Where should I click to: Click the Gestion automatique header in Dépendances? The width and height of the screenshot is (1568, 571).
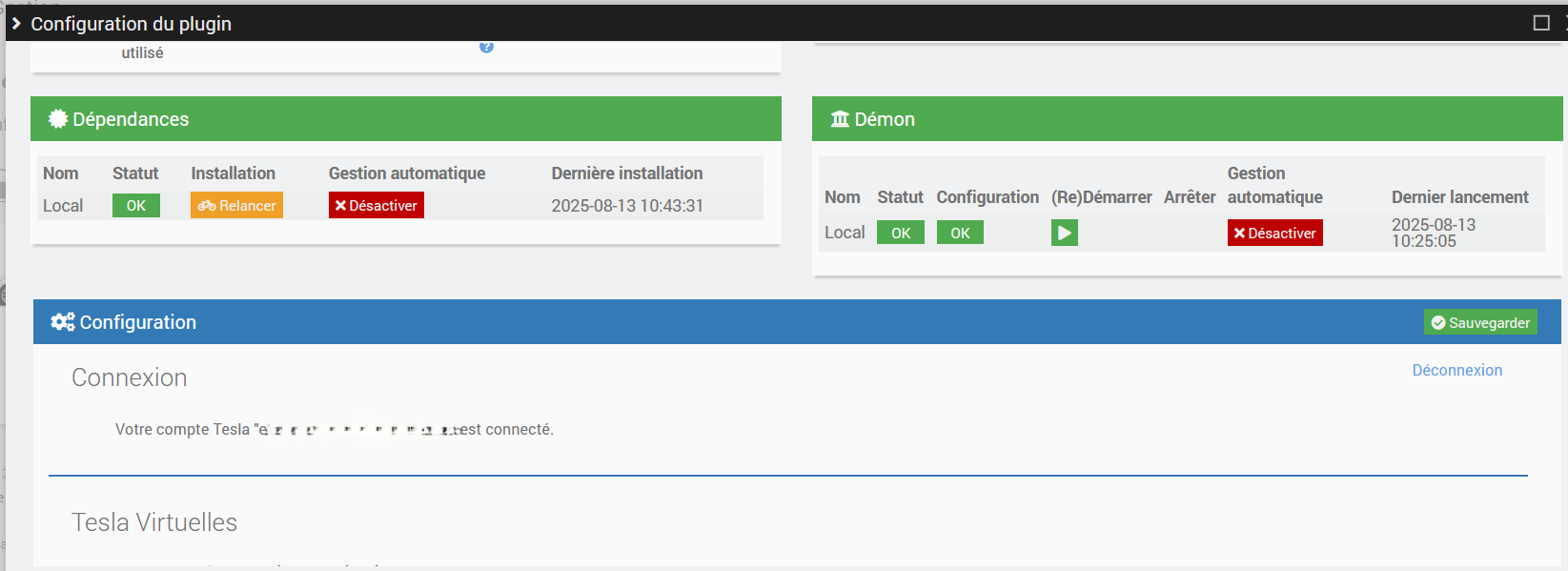click(x=407, y=173)
